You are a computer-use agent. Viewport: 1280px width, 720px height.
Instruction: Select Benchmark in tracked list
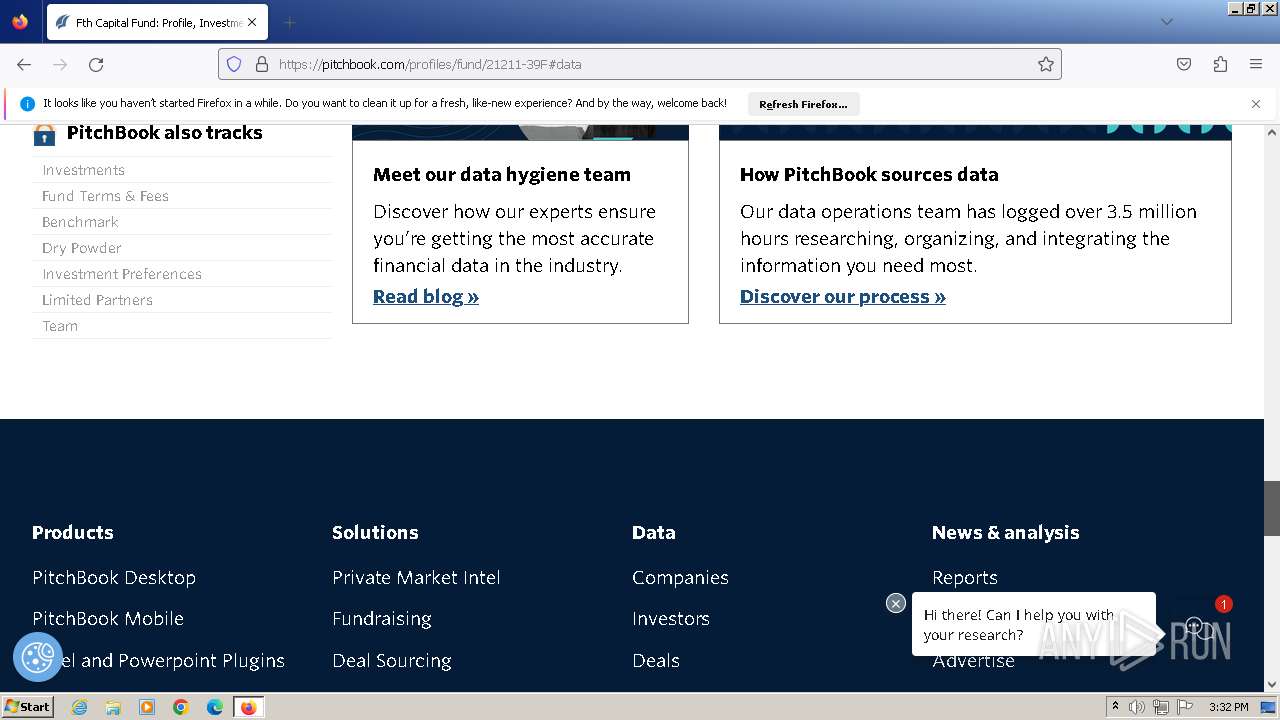[x=80, y=222]
